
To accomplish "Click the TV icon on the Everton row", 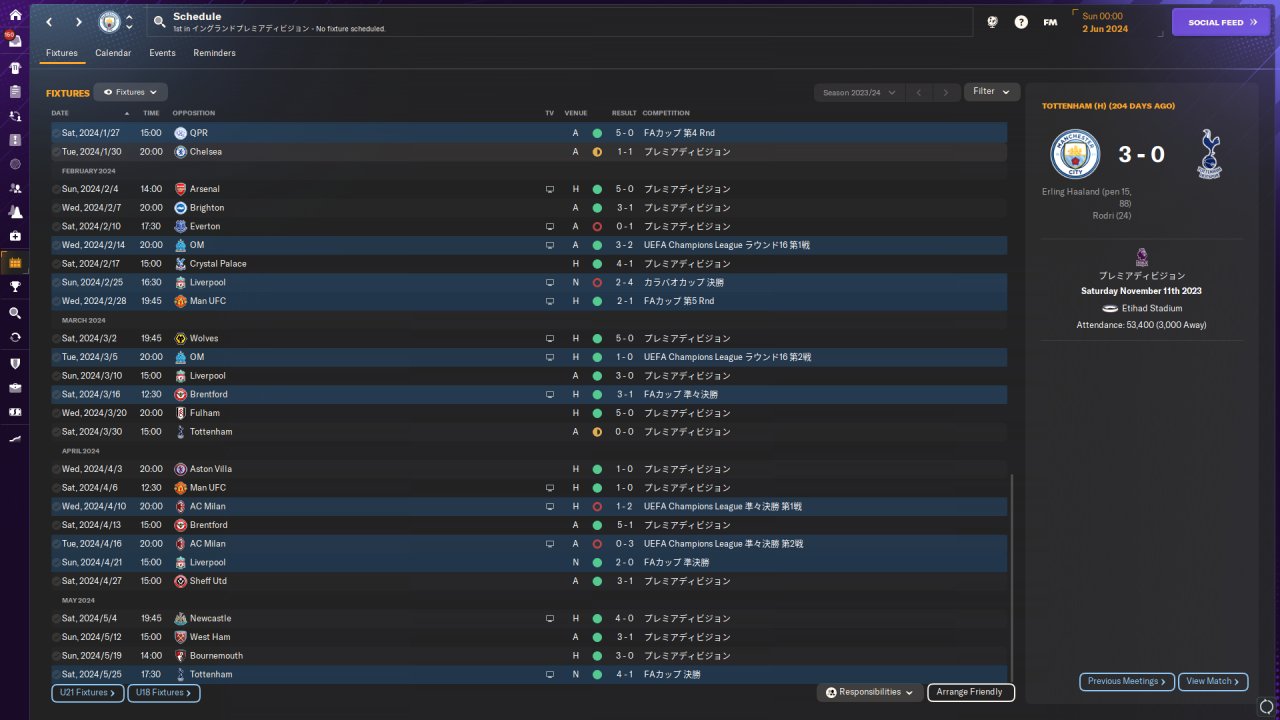I will point(549,227).
